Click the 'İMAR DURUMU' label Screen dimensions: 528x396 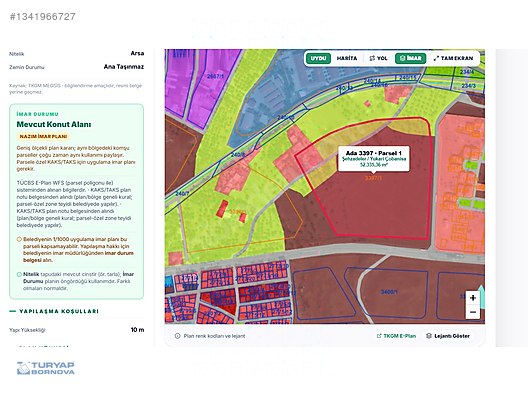point(37,114)
